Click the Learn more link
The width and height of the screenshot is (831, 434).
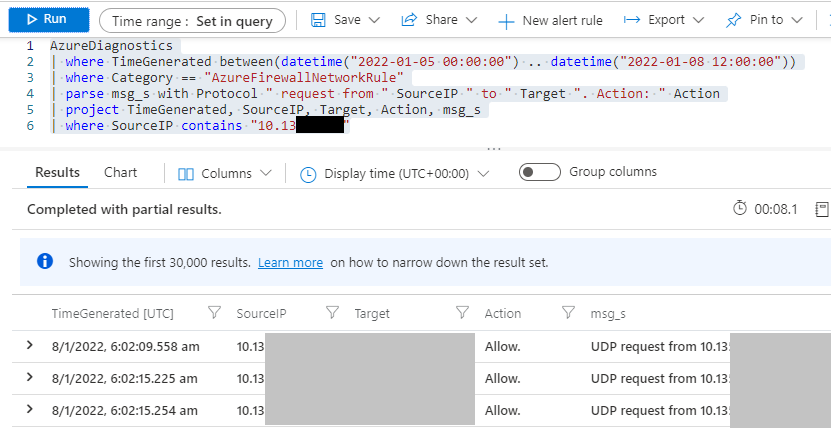click(x=290, y=263)
